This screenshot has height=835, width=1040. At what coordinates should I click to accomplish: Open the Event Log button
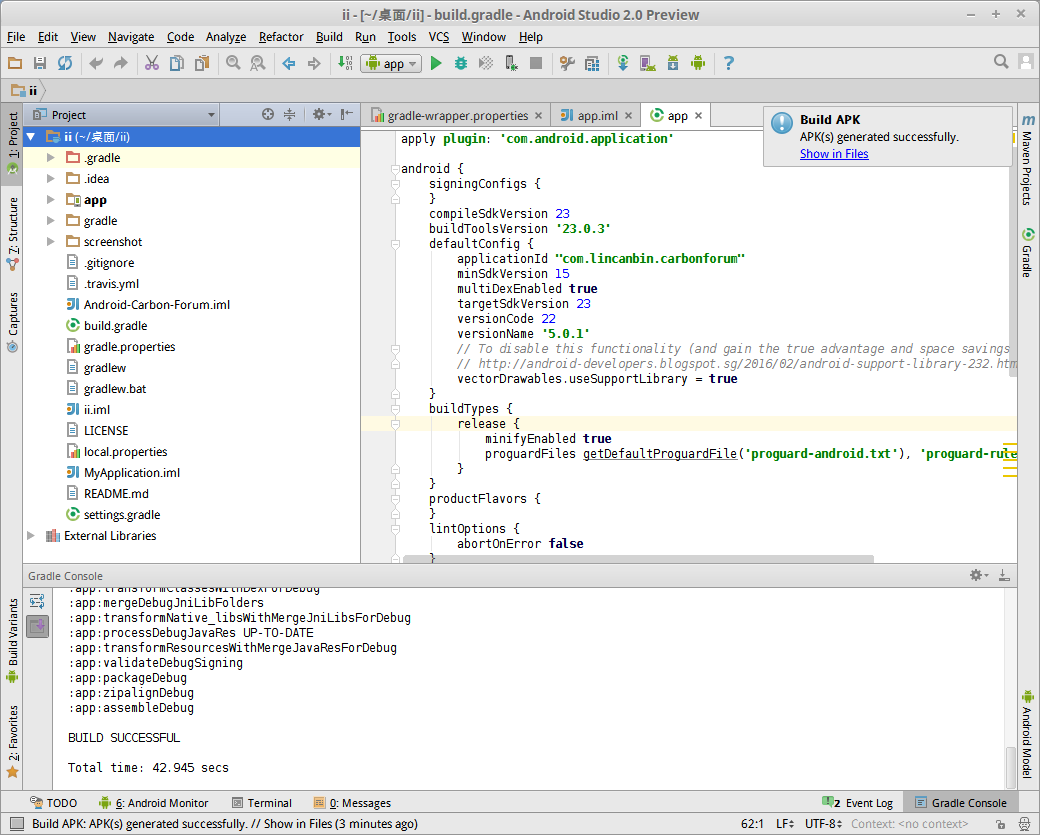(x=858, y=803)
